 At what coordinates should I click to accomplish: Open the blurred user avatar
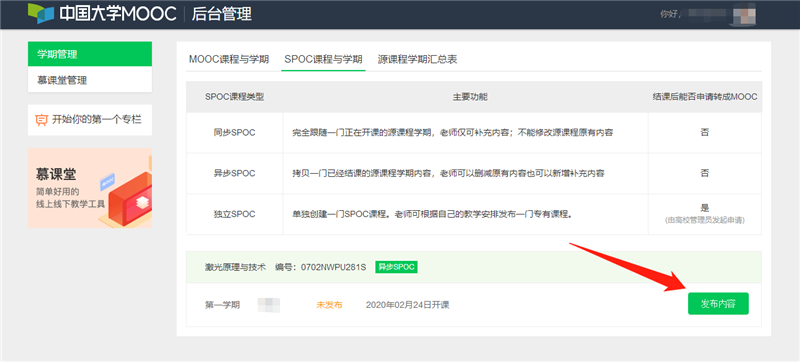click(744, 14)
